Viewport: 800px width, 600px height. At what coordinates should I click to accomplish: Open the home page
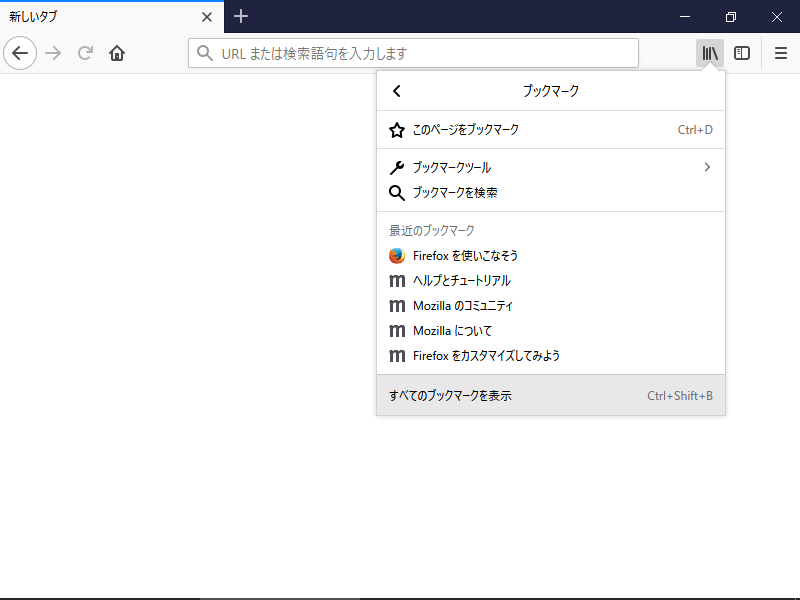pos(117,53)
